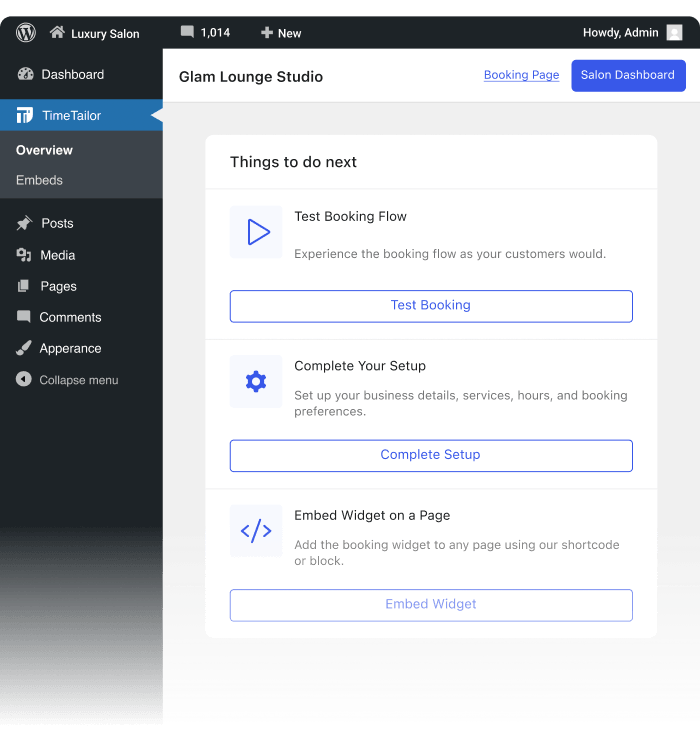Click the plus icon next to New
The image size is (700, 752).
(267, 33)
